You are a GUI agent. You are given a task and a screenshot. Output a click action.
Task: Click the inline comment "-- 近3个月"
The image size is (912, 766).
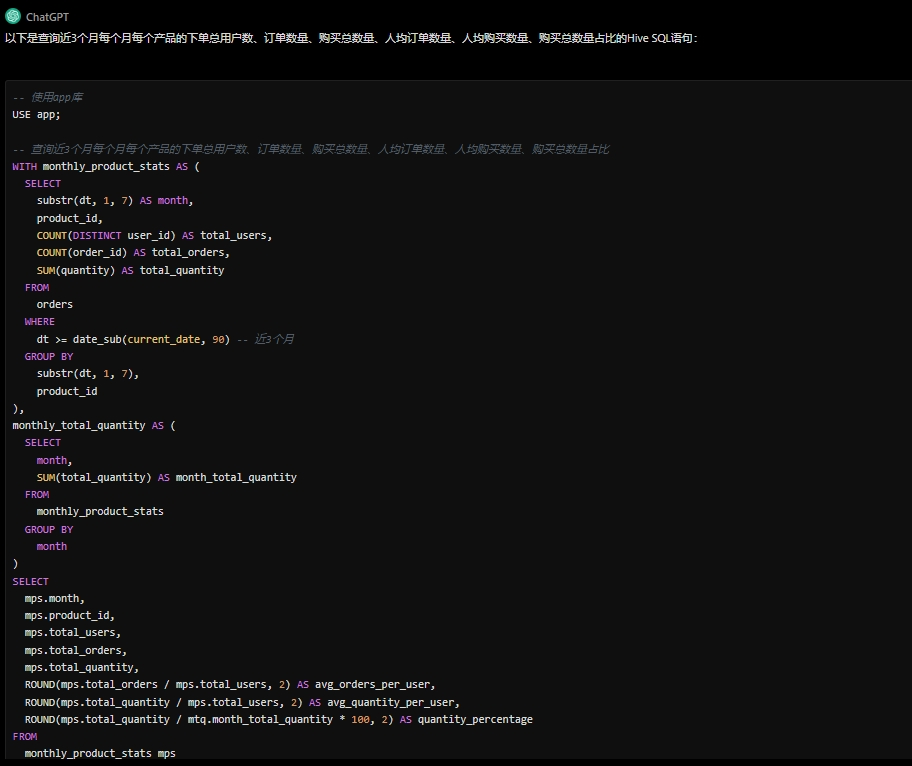(x=265, y=339)
